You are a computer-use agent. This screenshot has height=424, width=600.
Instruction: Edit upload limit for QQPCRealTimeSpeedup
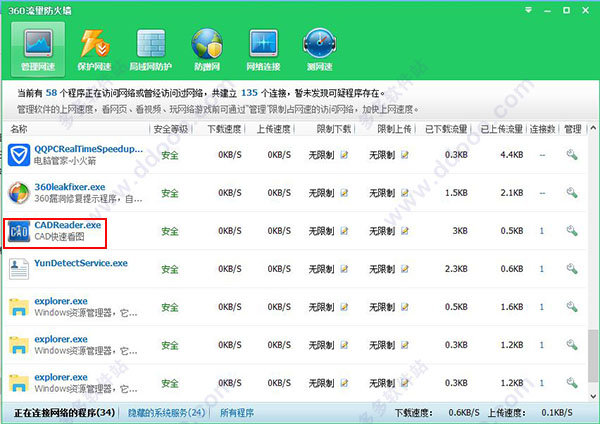[405, 155]
